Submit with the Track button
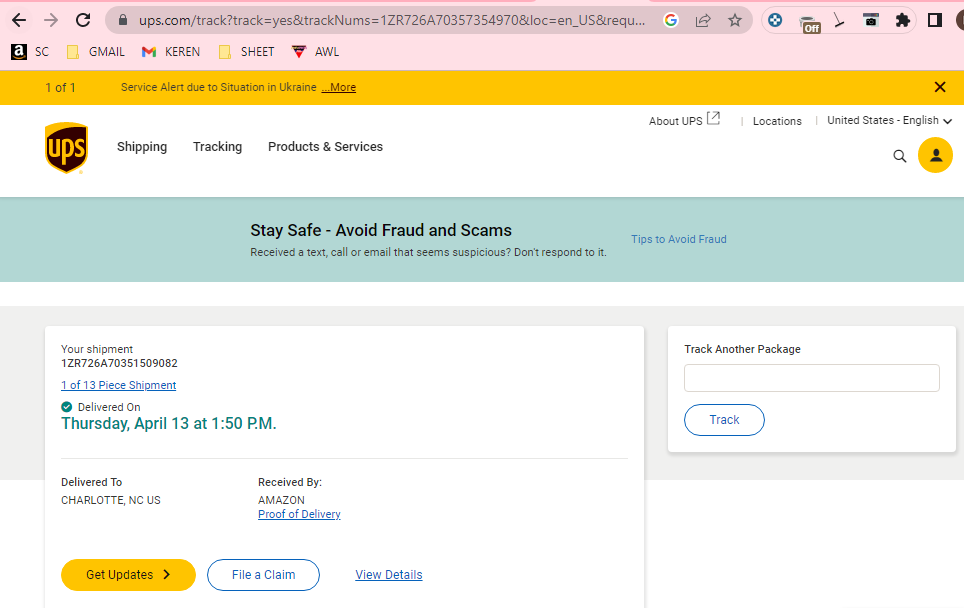Viewport: 964px width, 608px height. 724,420
